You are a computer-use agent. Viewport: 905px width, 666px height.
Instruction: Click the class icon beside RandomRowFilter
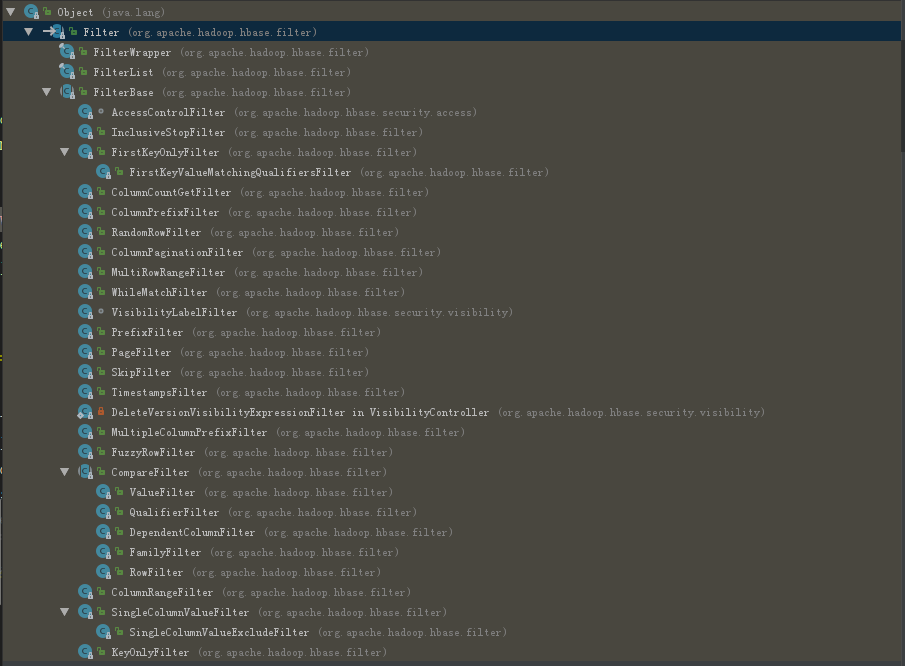pyautogui.click(x=85, y=232)
